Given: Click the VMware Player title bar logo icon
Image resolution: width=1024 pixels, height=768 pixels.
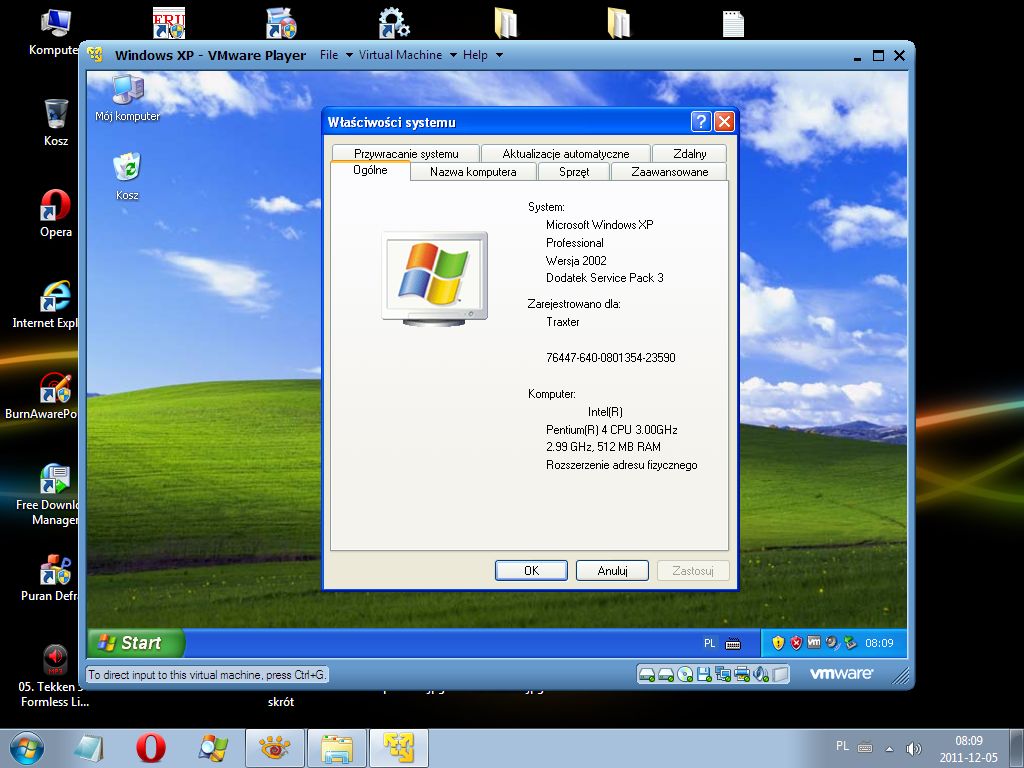Looking at the screenshot, I should coord(95,55).
